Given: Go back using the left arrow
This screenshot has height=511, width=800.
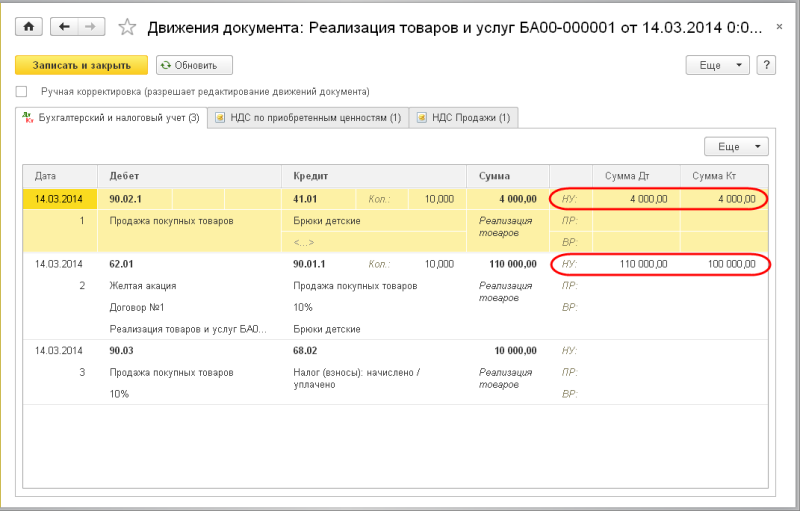Looking at the screenshot, I should tap(64, 27).
